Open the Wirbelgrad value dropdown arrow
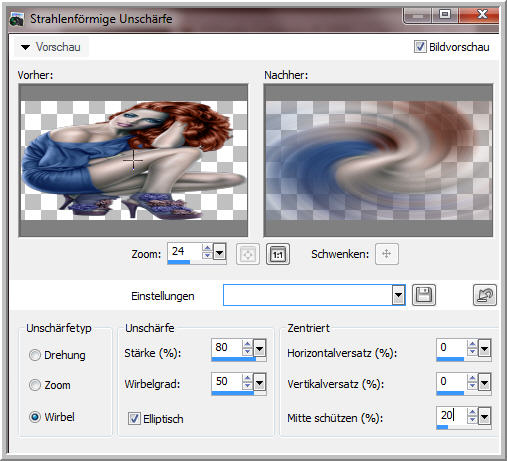 point(259,383)
